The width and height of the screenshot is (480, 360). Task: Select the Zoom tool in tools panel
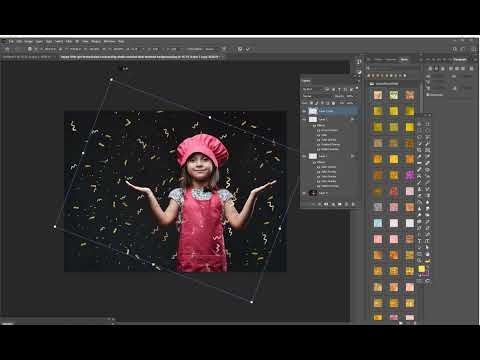click(420, 260)
